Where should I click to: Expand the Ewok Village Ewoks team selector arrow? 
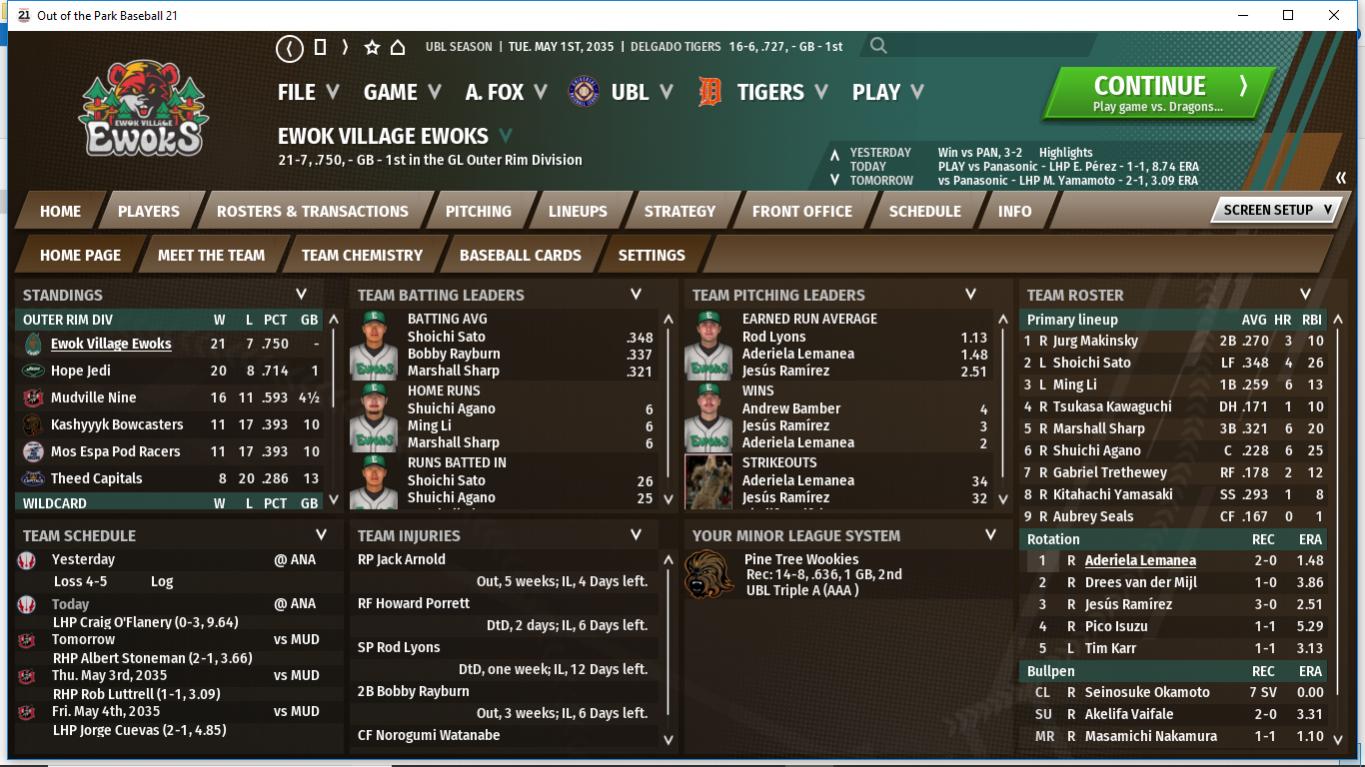click(x=505, y=136)
